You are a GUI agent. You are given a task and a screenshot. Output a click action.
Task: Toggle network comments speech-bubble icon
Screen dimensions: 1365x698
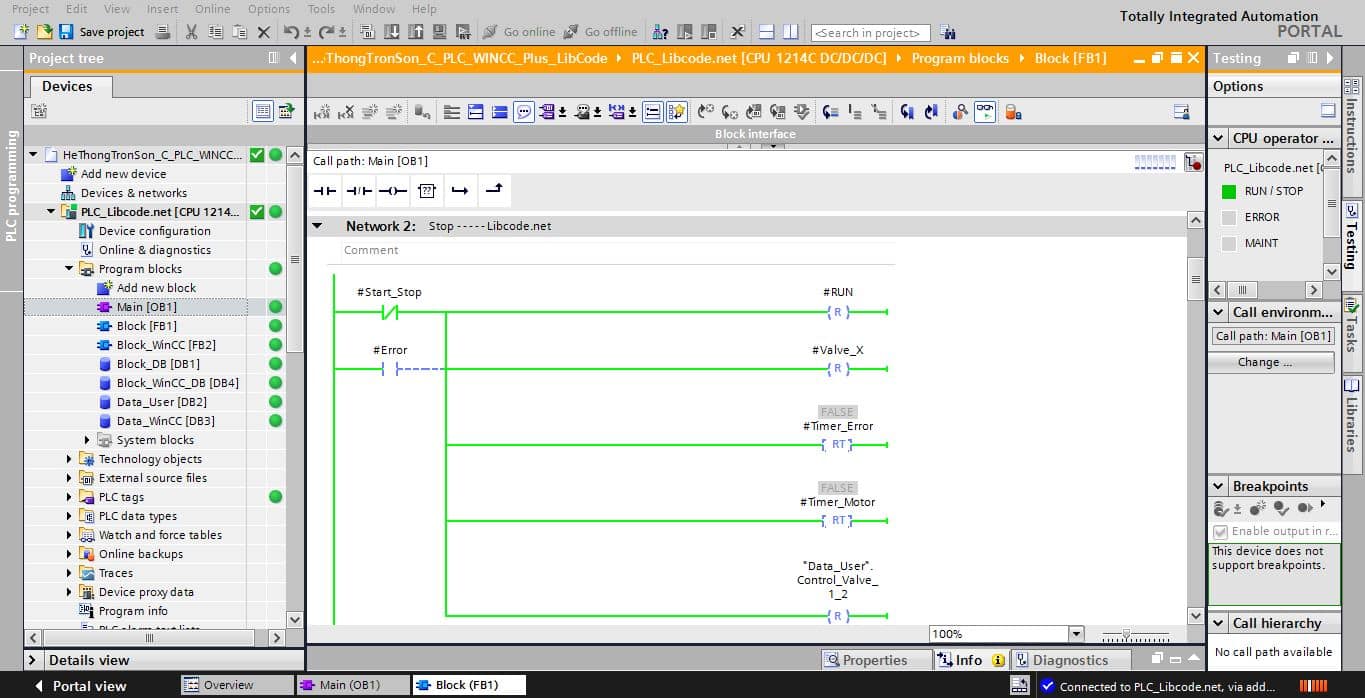coord(523,112)
